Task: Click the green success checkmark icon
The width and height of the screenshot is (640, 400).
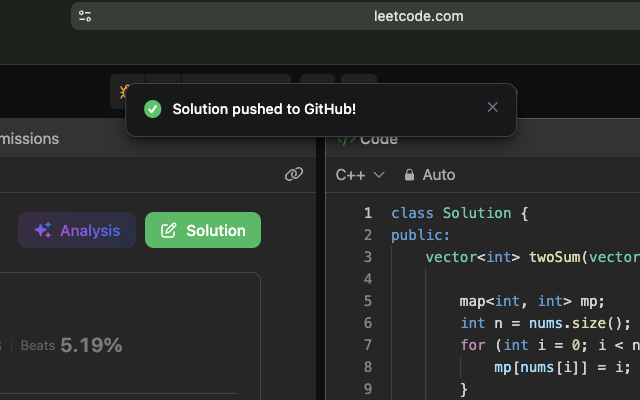Action: 153,109
